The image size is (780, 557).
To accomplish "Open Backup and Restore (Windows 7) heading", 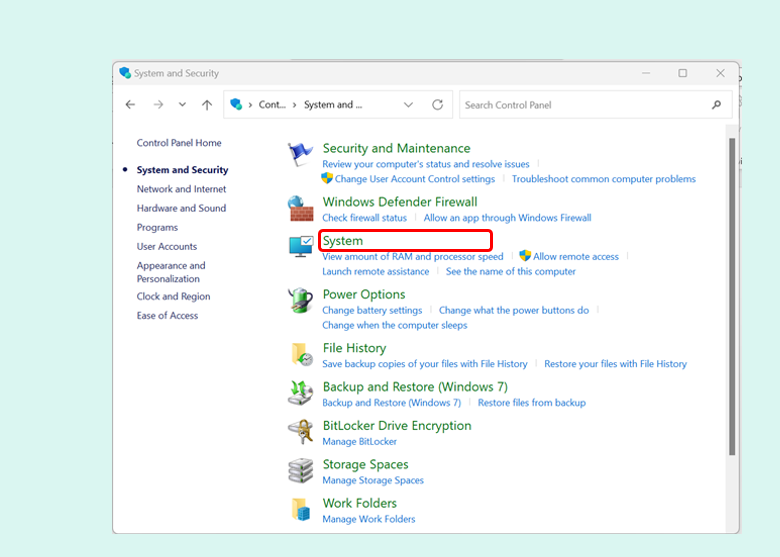I will pyautogui.click(x=415, y=387).
